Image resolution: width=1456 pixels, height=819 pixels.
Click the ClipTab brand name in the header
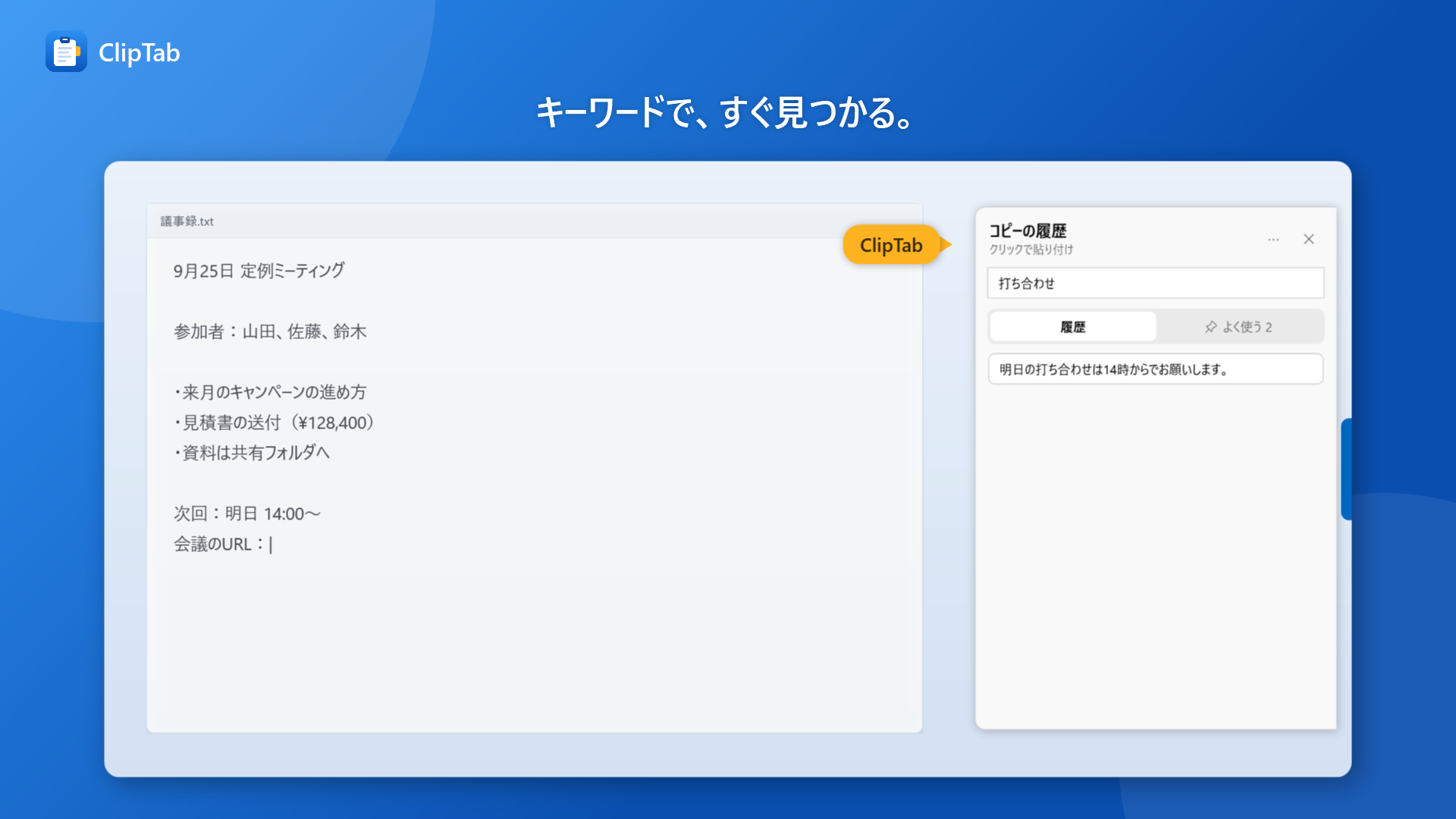(x=140, y=52)
